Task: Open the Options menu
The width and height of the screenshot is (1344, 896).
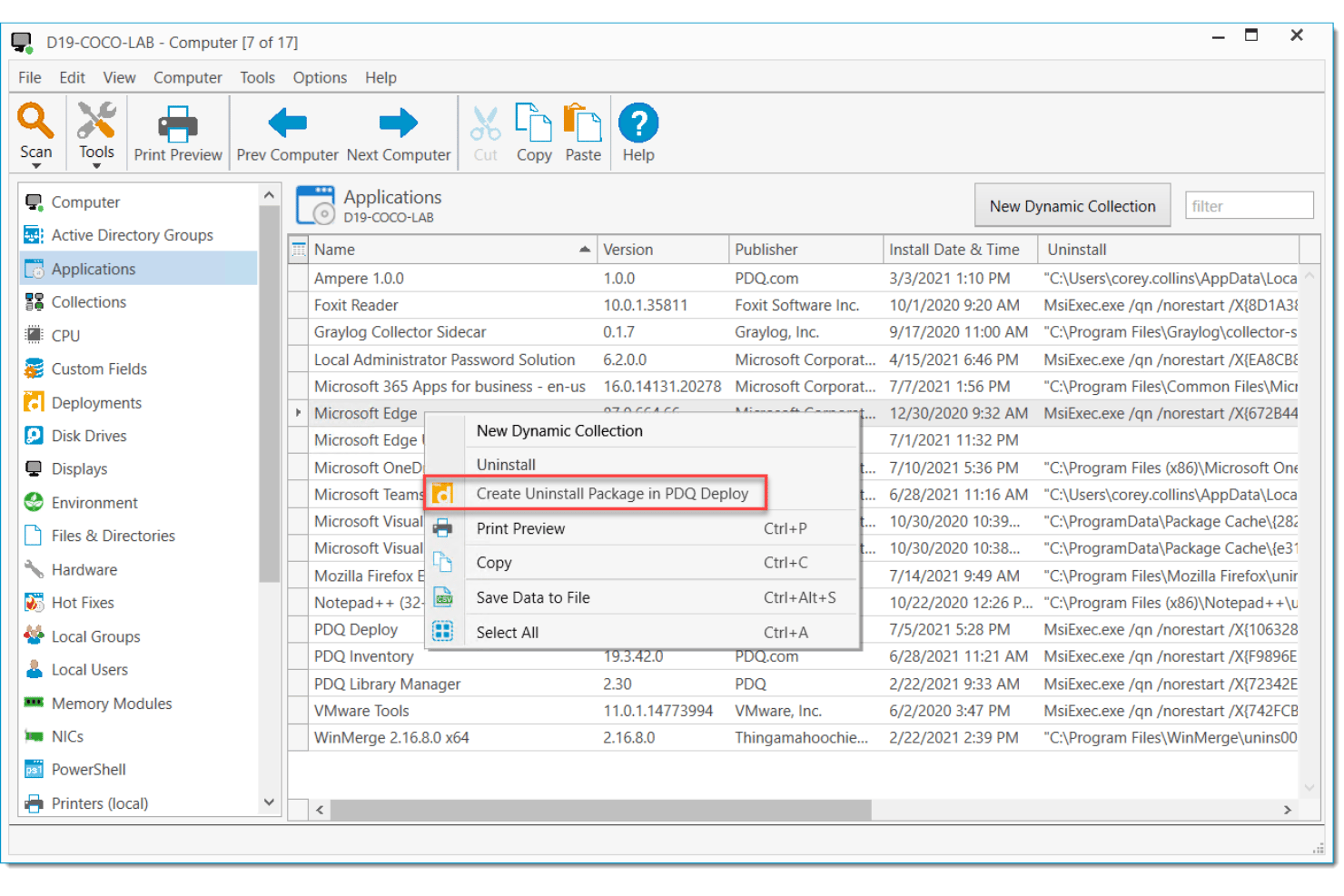Action: [320, 78]
